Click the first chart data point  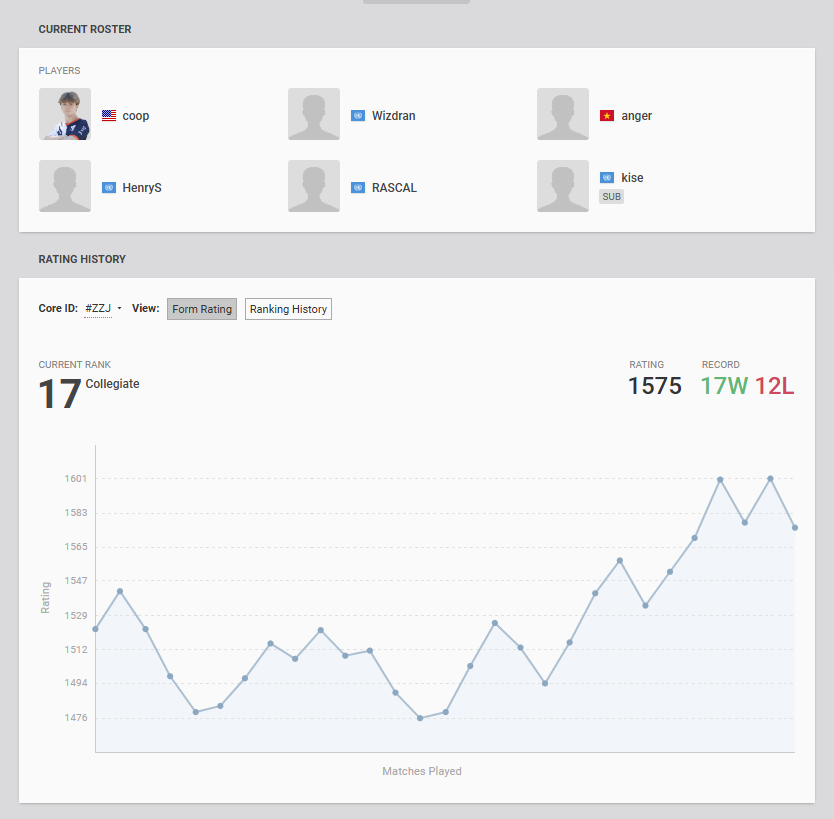pyautogui.click(x=96, y=629)
